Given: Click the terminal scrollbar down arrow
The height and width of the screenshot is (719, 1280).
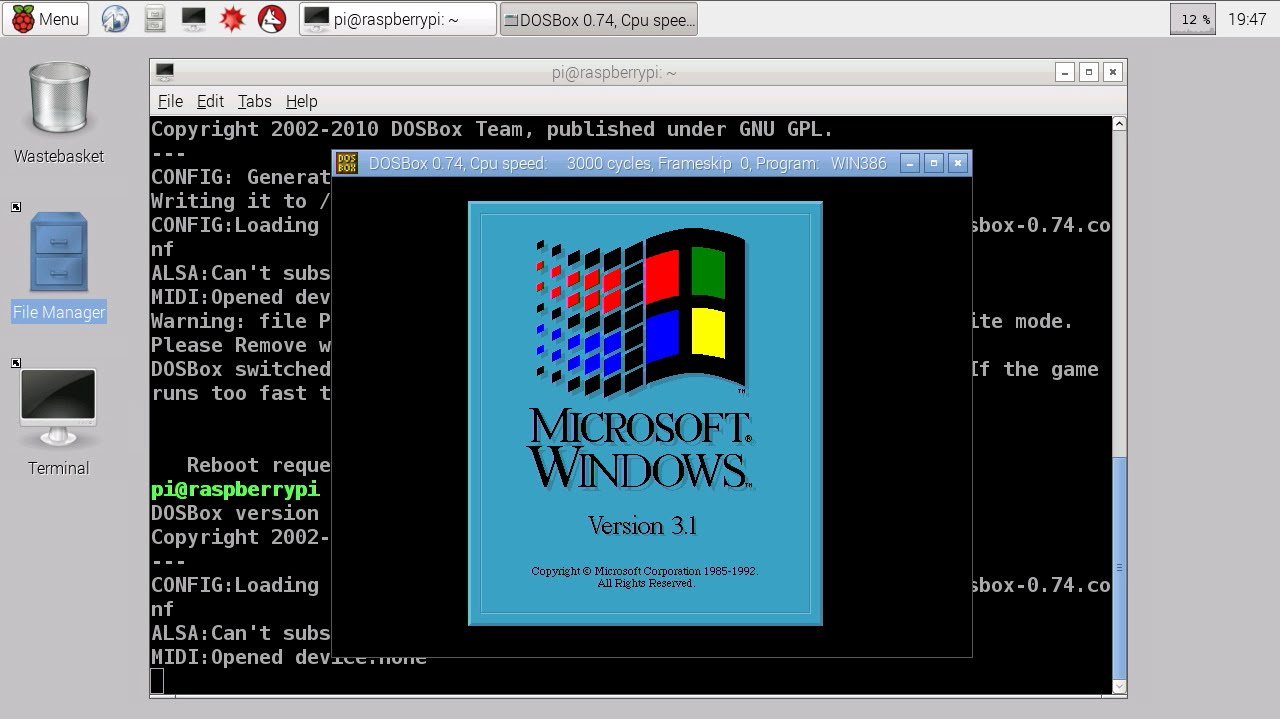Looking at the screenshot, I should pos(1119,687).
